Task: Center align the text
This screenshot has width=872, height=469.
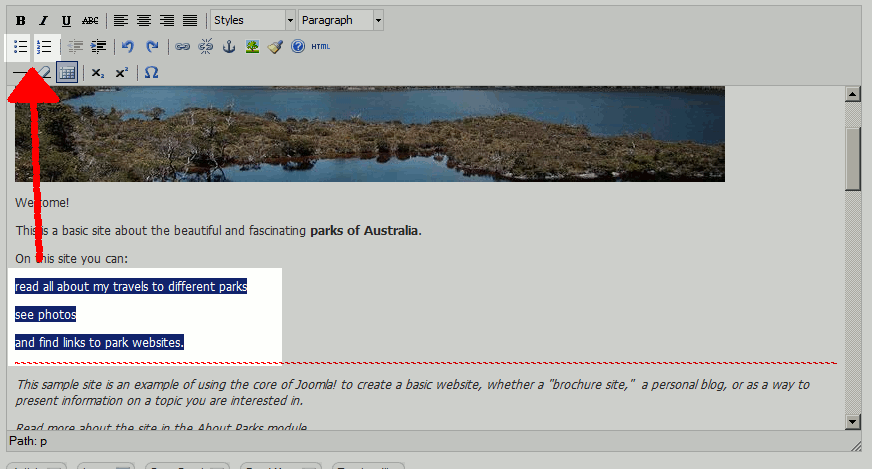Action: pos(143,20)
